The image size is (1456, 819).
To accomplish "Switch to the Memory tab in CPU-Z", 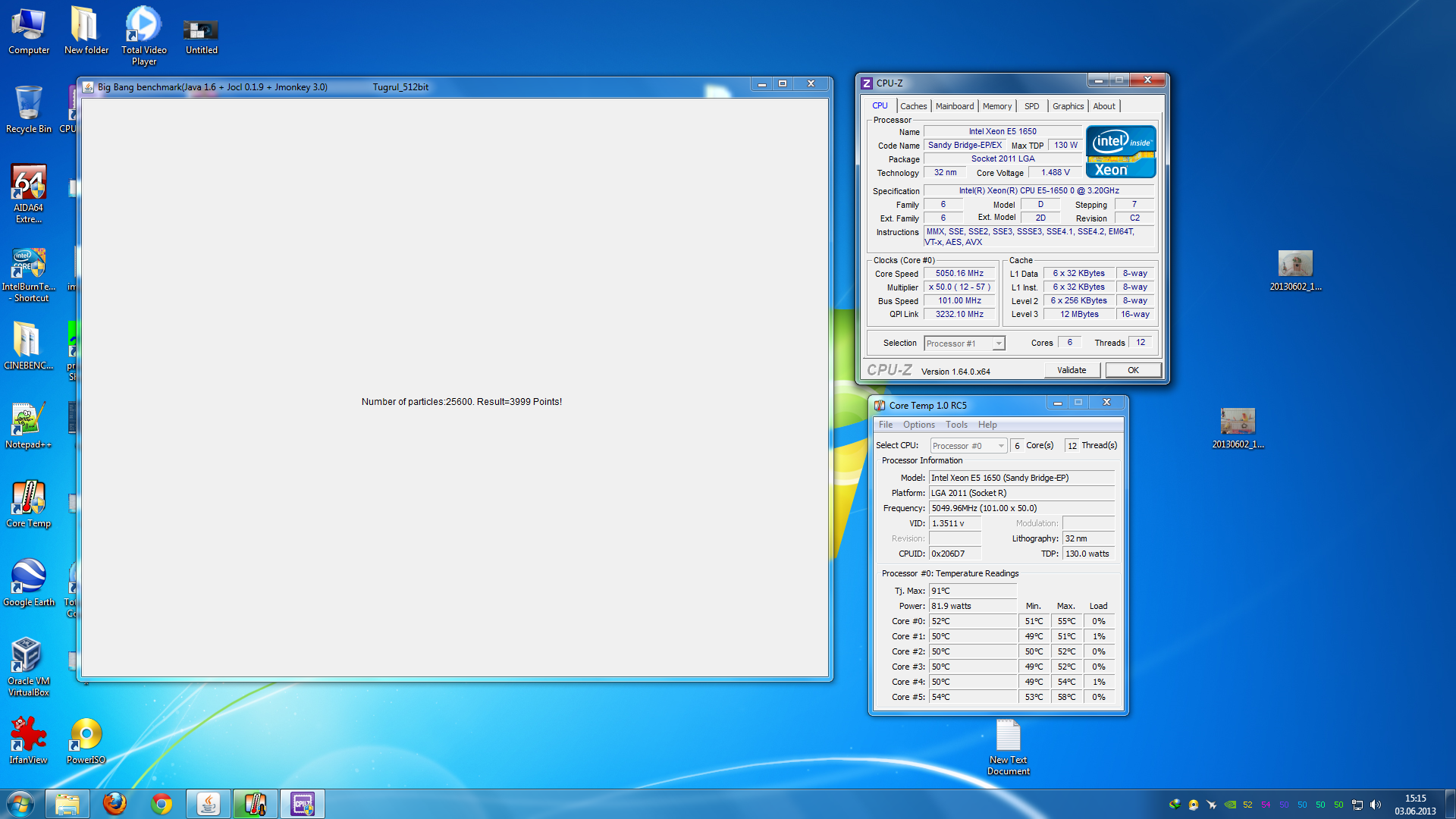I will (x=997, y=106).
